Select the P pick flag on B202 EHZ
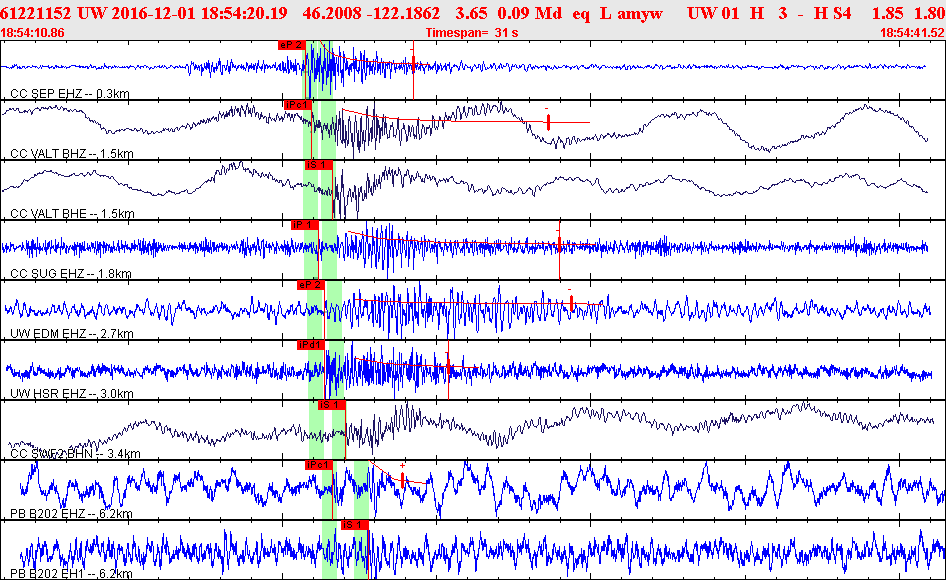The width and height of the screenshot is (946, 580). point(318,465)
